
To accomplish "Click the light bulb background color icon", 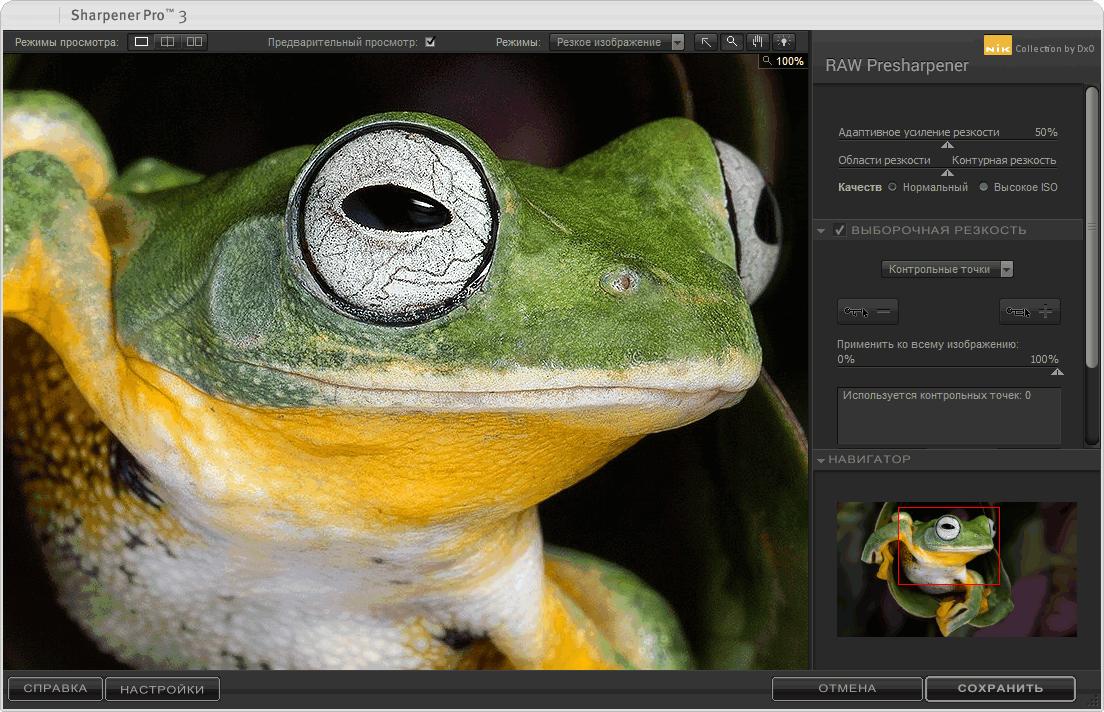I will coord(784,42).
